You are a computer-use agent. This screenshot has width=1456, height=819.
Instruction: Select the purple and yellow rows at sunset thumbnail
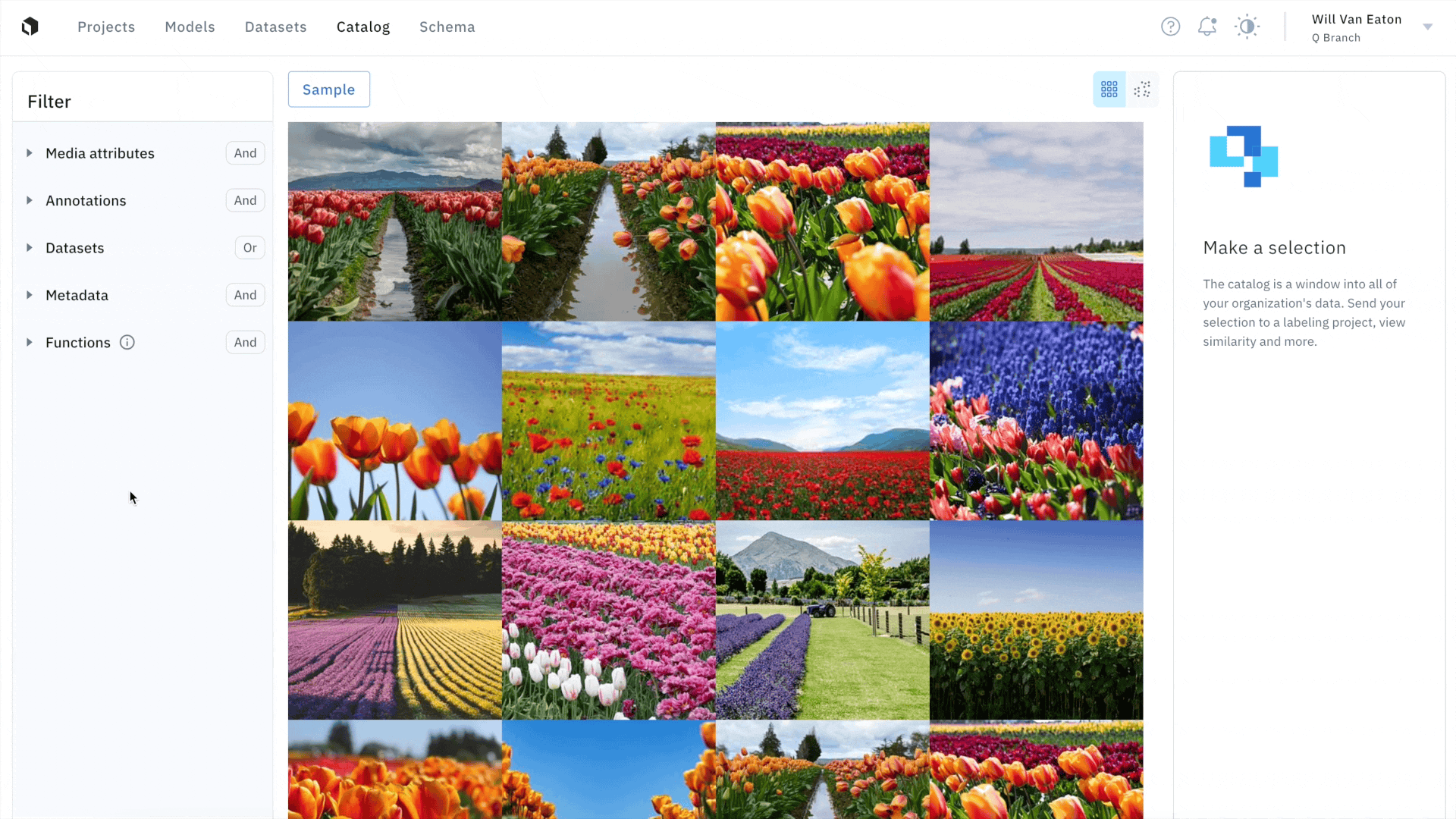tap(394, 620)
